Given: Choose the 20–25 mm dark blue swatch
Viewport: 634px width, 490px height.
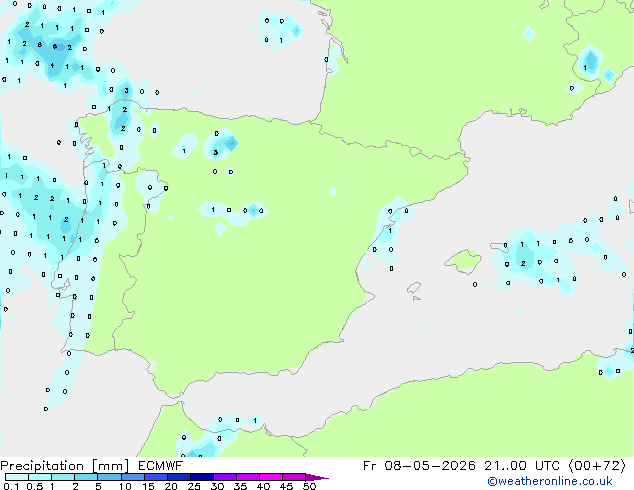Looking at the screenshot, I should click(x=178, y=477).
